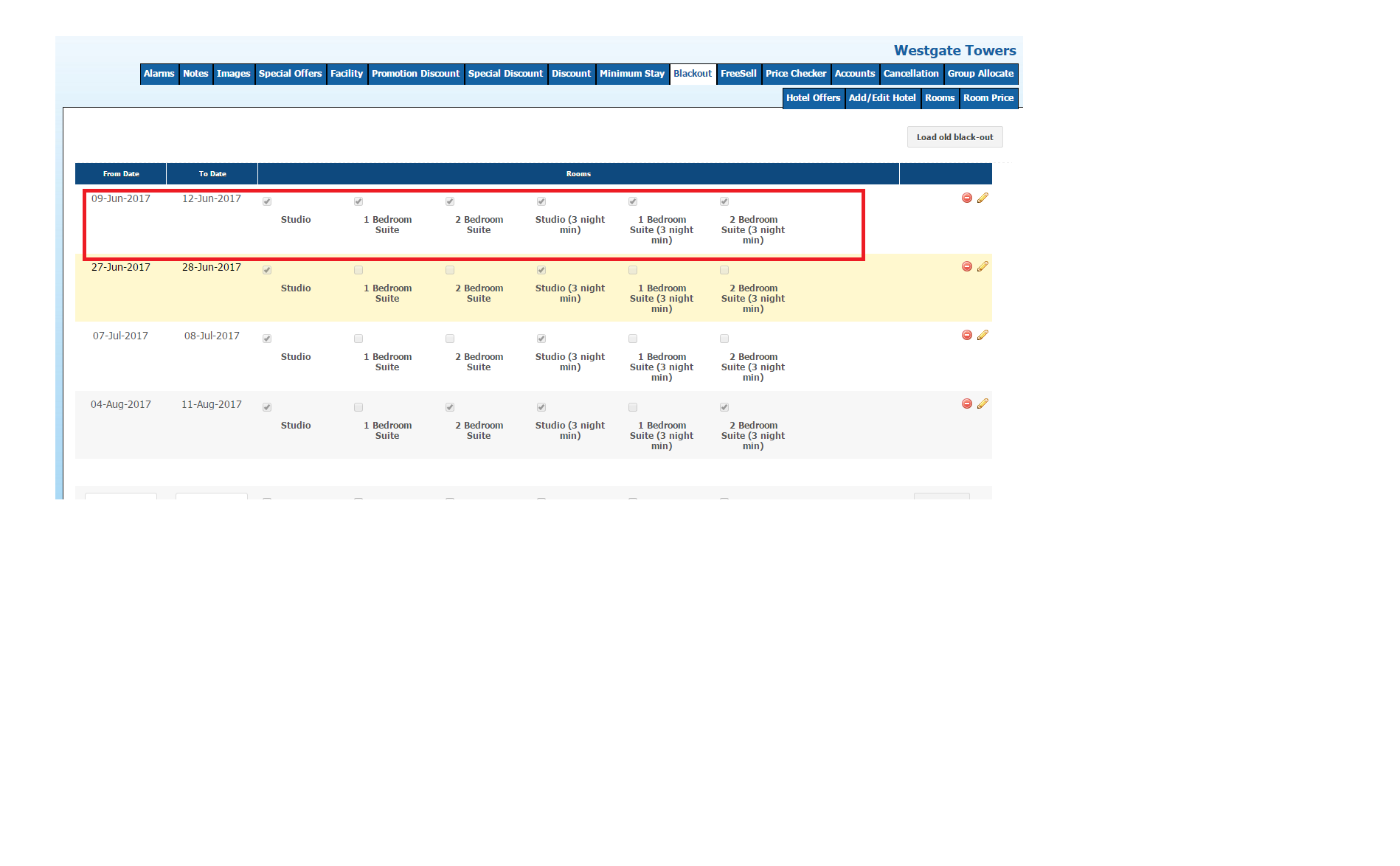This screenshot has width=1400, height=866.
Task: Open the Discount tab
Action: pos(572,74)
